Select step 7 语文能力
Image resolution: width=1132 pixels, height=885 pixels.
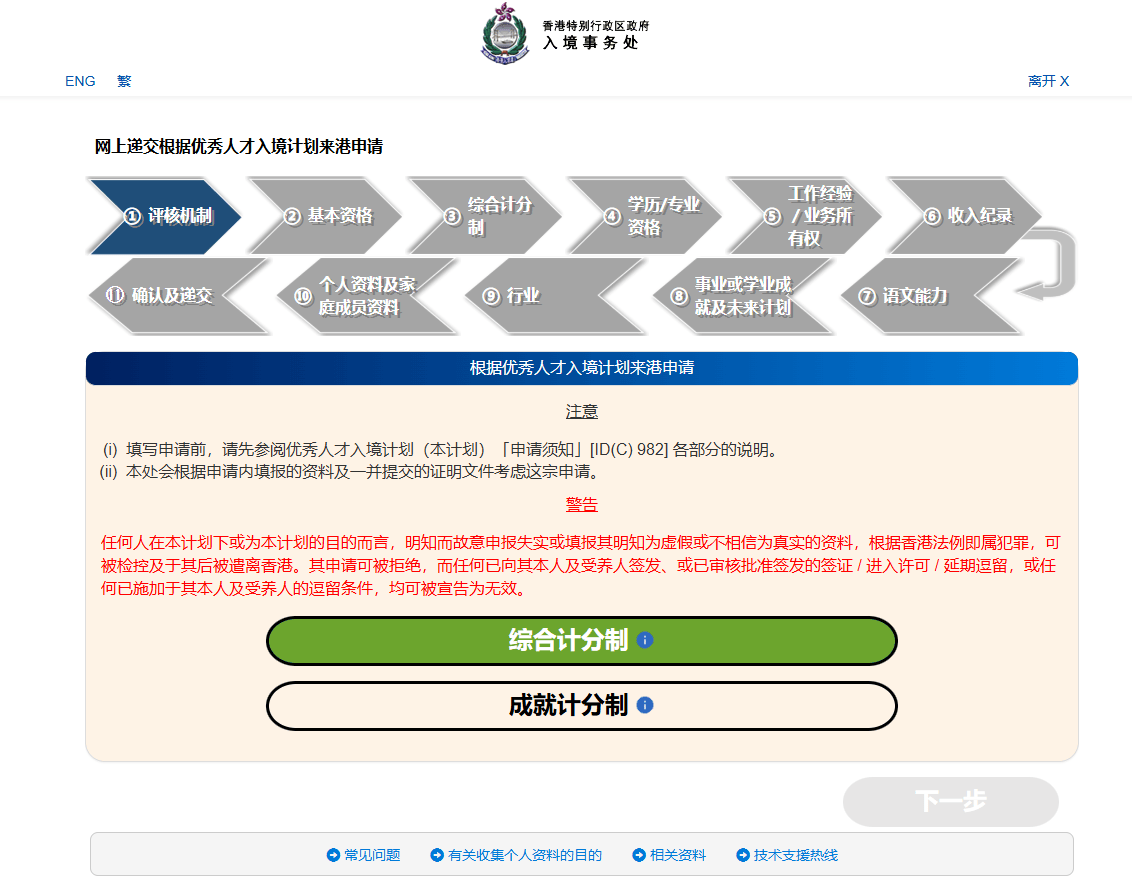(931, 296)
